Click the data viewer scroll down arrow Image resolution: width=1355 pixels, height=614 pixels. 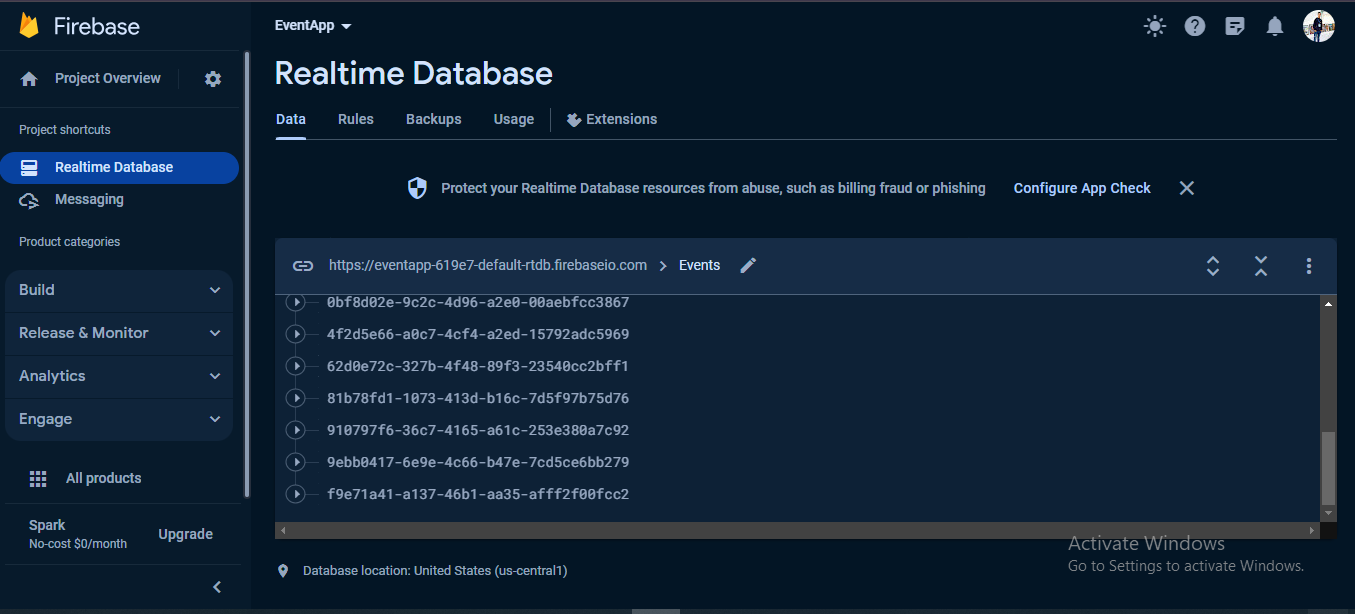point(1328,513)
